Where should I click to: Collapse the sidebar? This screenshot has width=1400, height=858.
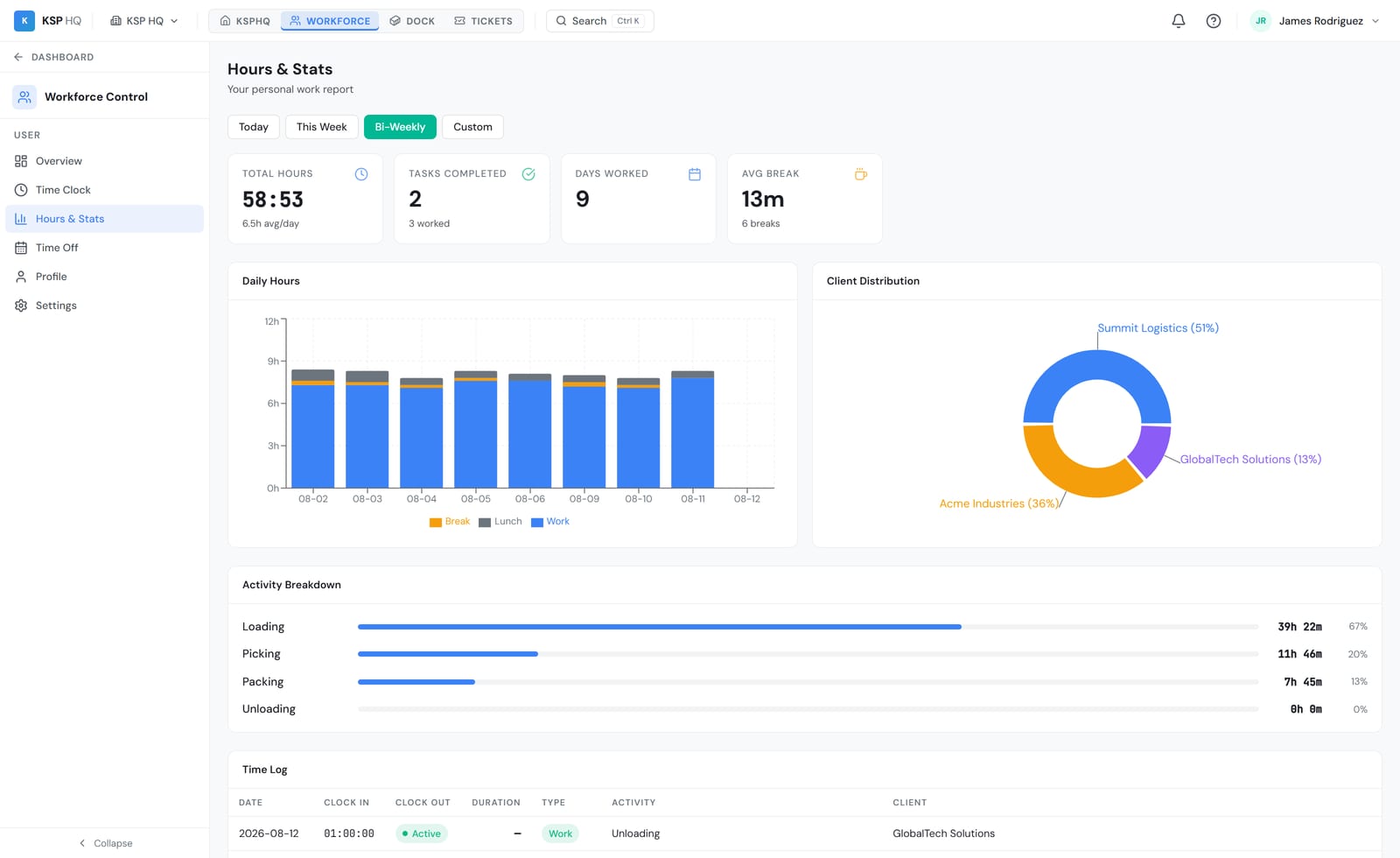point(105,843)
